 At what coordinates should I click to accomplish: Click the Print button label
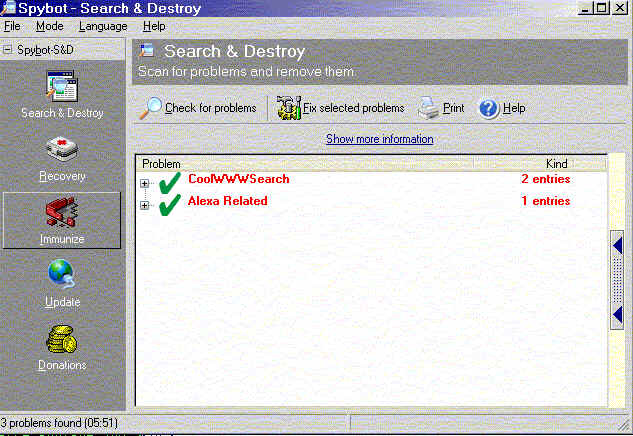454,108
